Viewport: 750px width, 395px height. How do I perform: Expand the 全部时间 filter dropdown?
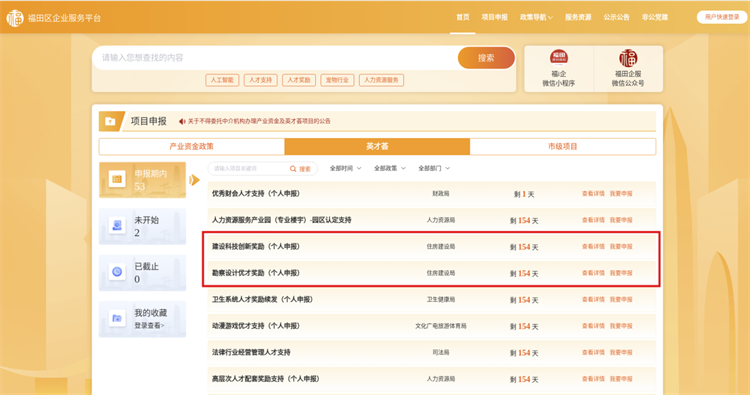[345, 168]
